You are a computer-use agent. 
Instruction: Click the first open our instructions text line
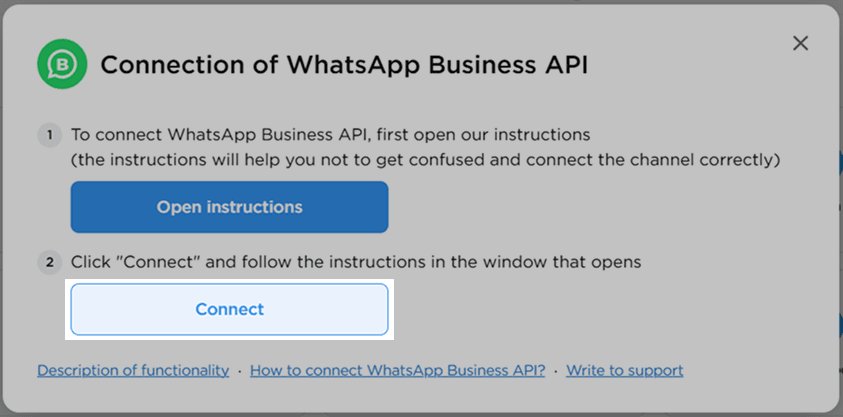pos(331,134)
